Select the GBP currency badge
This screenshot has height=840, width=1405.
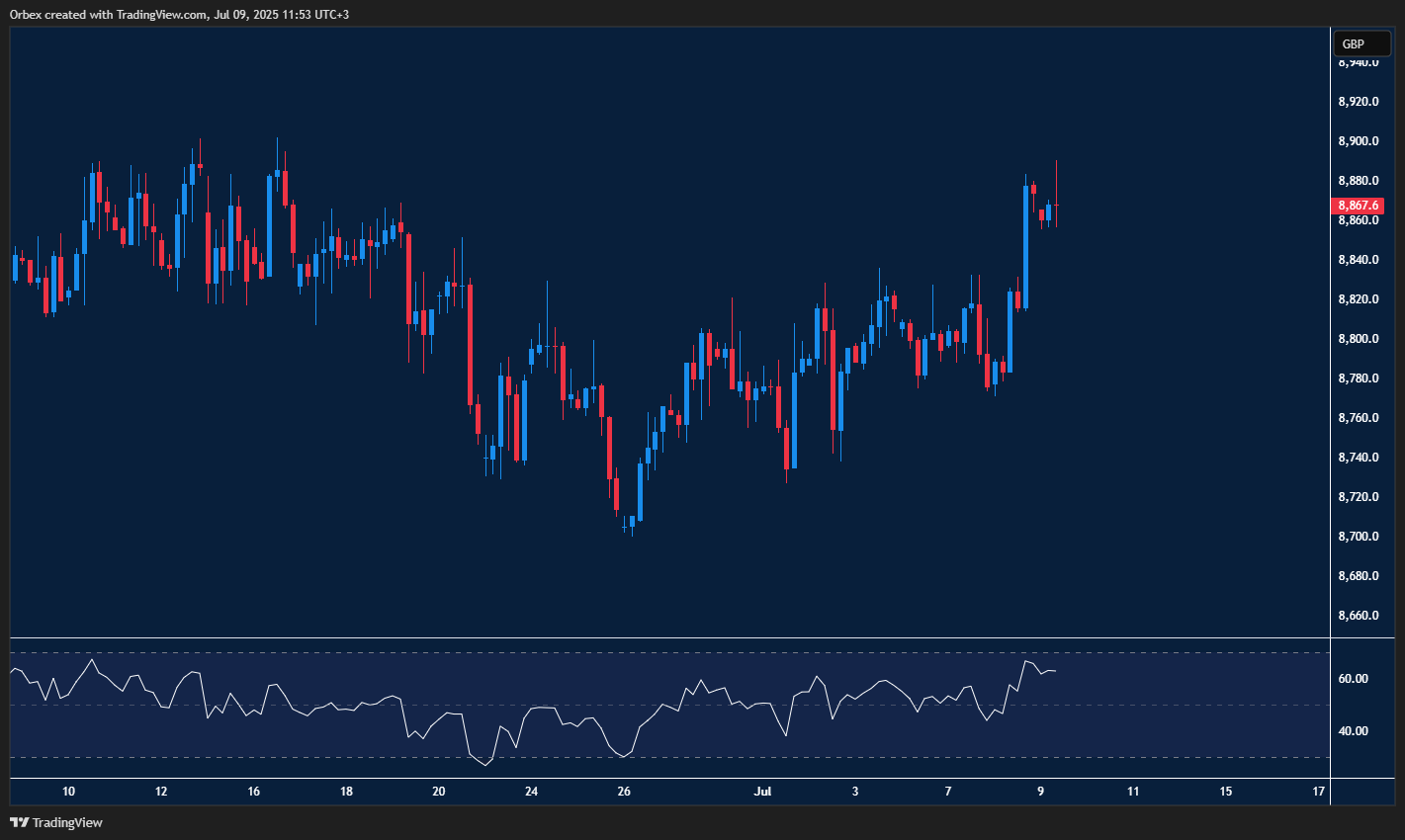click(x=1361, y=43)
